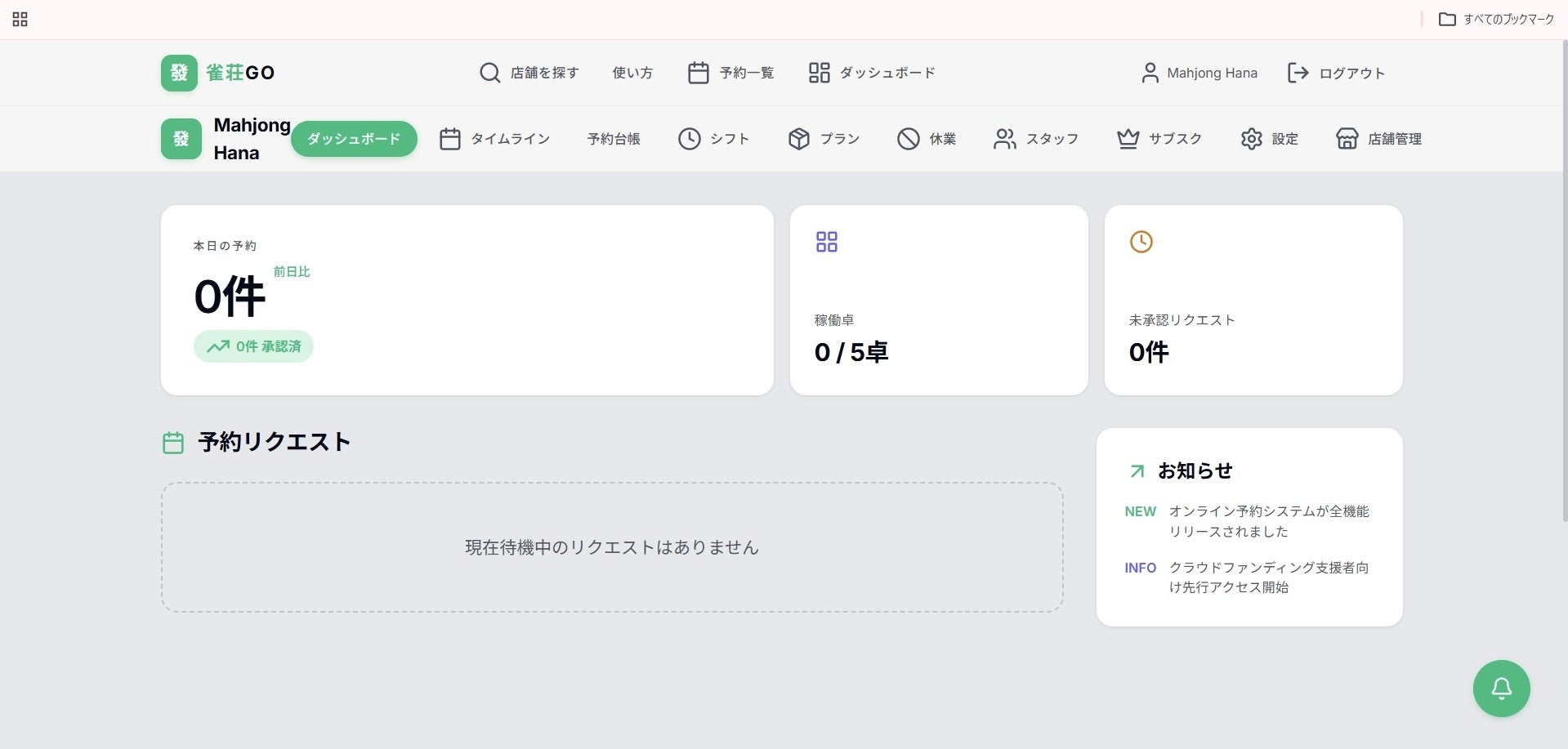Click the green ダッシュボード pill button
The image size is (1568, 749).
[354, 139]
